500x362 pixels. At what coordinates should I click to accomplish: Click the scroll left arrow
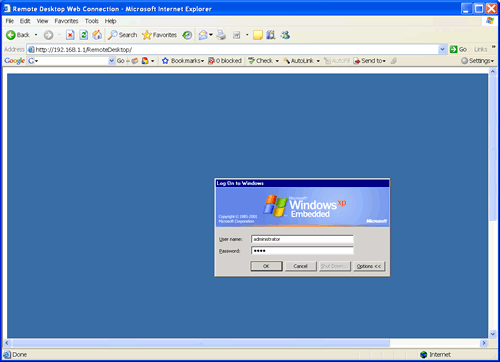pyautogui.click(x=7, y=343)
